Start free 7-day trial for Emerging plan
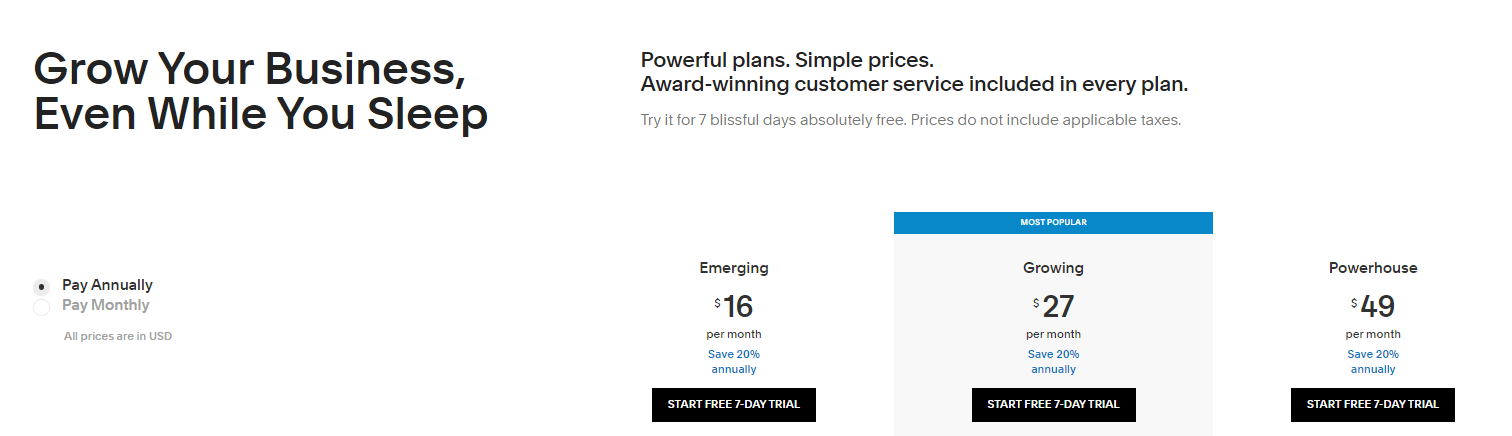This screenshot has height=436, width=1512. tap(734, 405)
